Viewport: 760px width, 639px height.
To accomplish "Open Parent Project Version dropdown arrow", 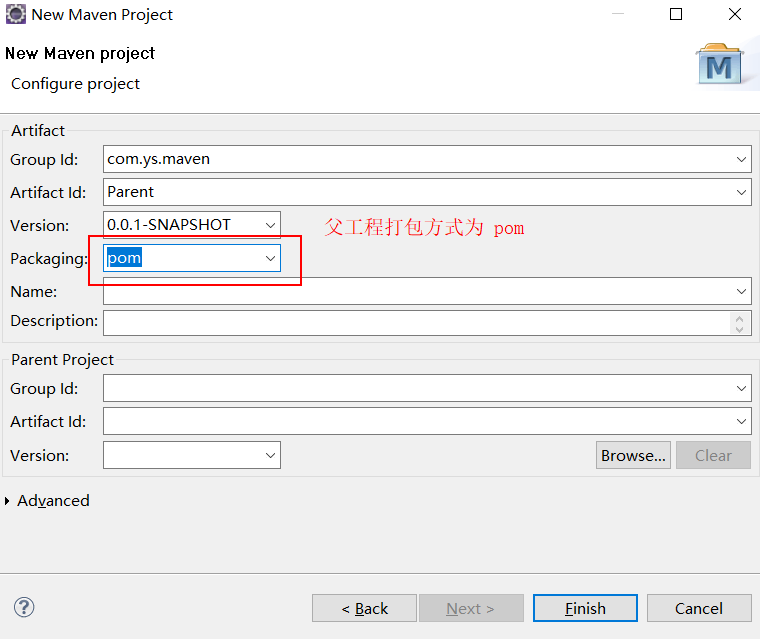I will point(270,455).
